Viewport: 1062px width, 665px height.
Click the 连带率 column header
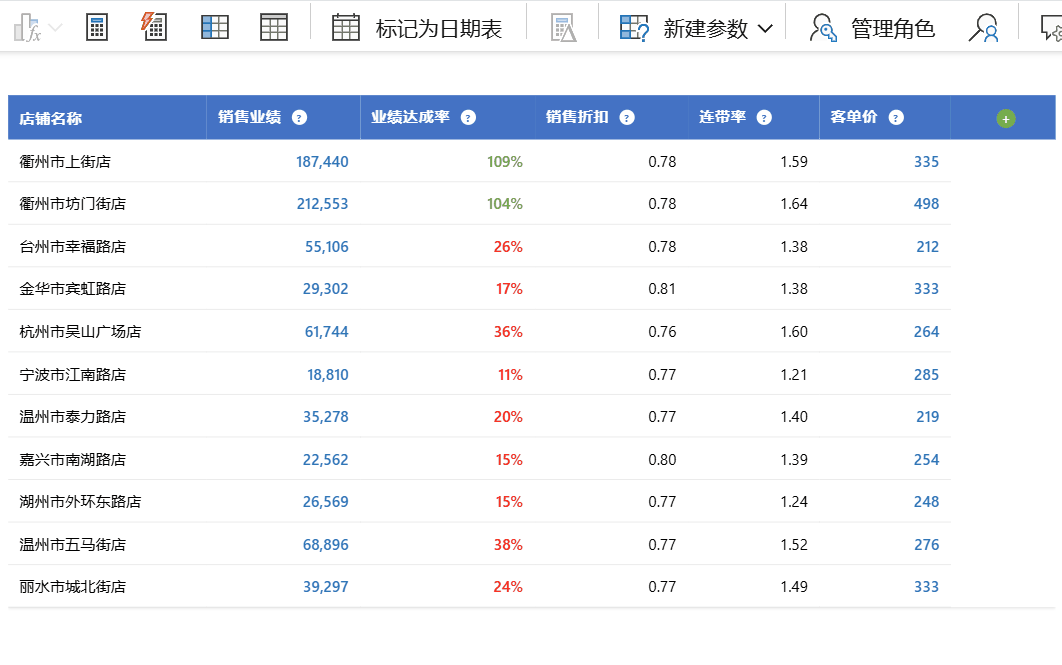pos(754,118)
